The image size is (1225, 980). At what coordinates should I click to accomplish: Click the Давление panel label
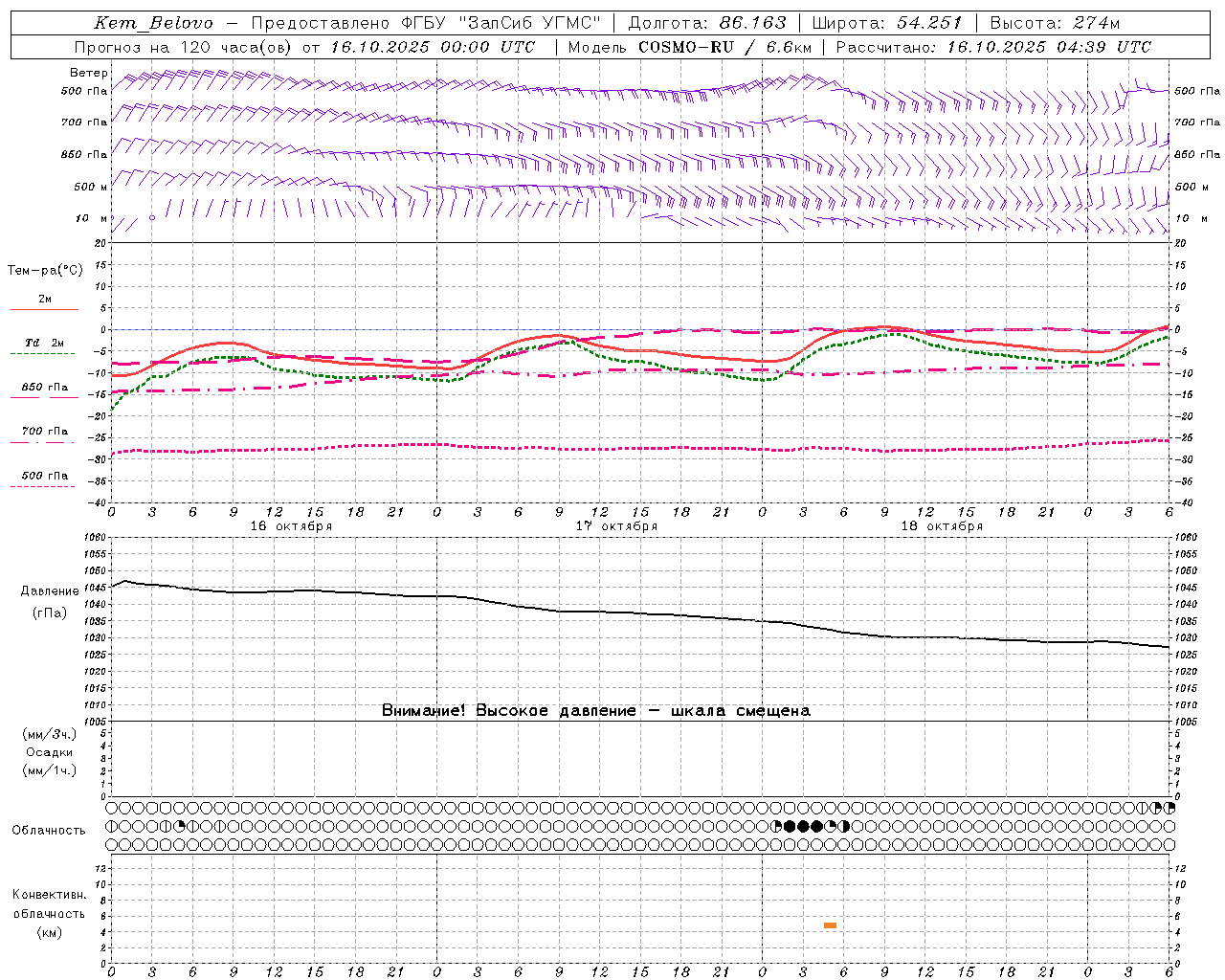(50, 591)
